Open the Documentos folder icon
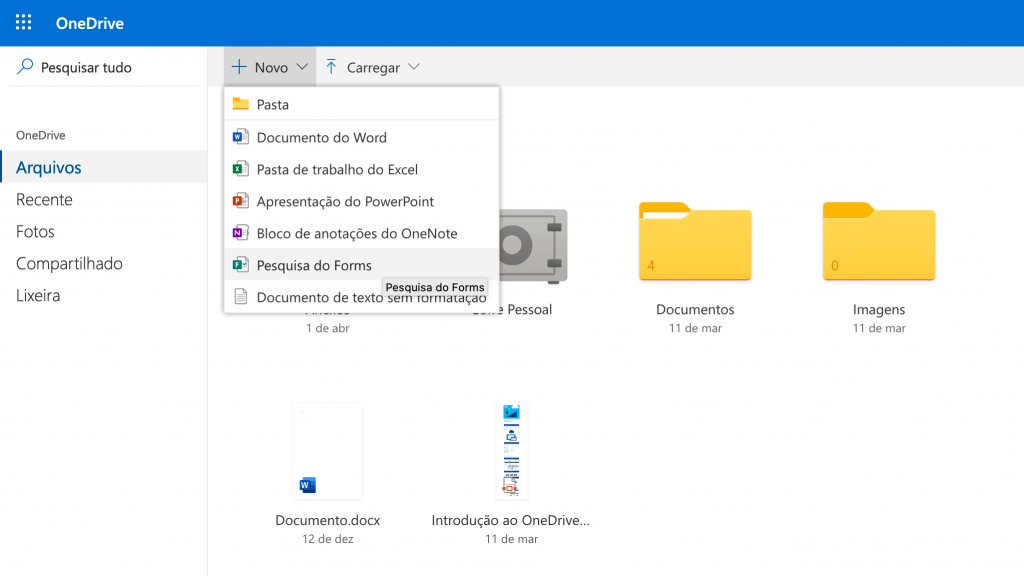1024x576 pixels. click(x=695, y=241)
